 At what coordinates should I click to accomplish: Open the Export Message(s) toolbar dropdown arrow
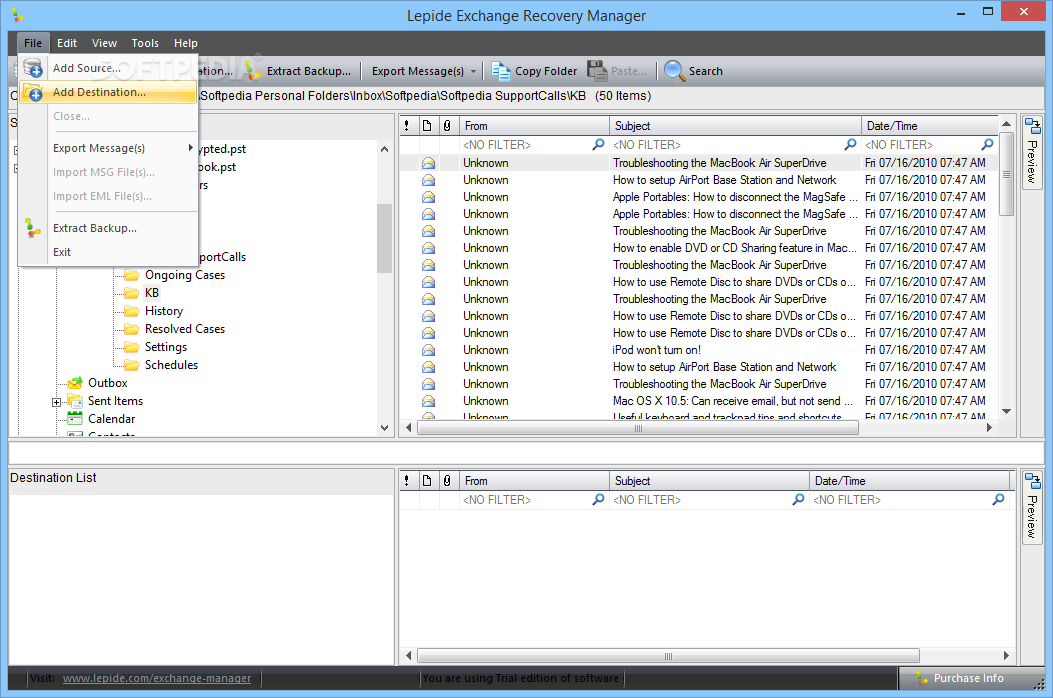pos(474,71)
